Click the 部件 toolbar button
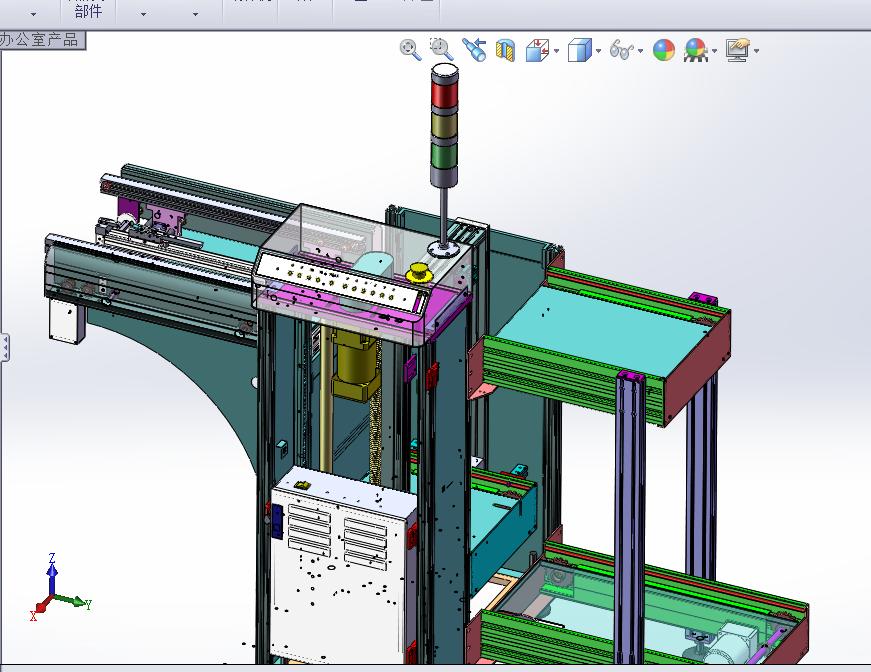The image size is (871, 672). (88, 10)
